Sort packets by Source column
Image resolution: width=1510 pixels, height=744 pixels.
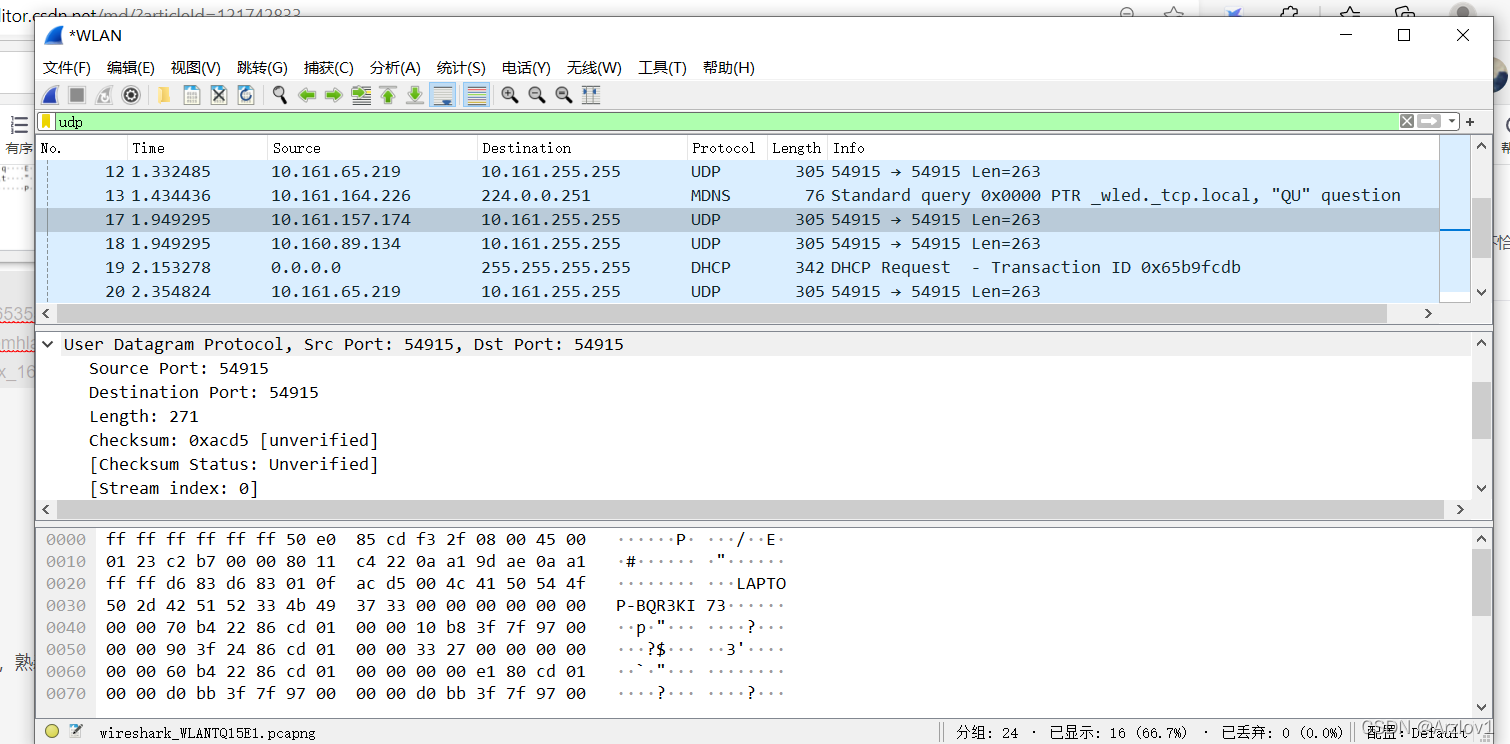pos(372,148)
